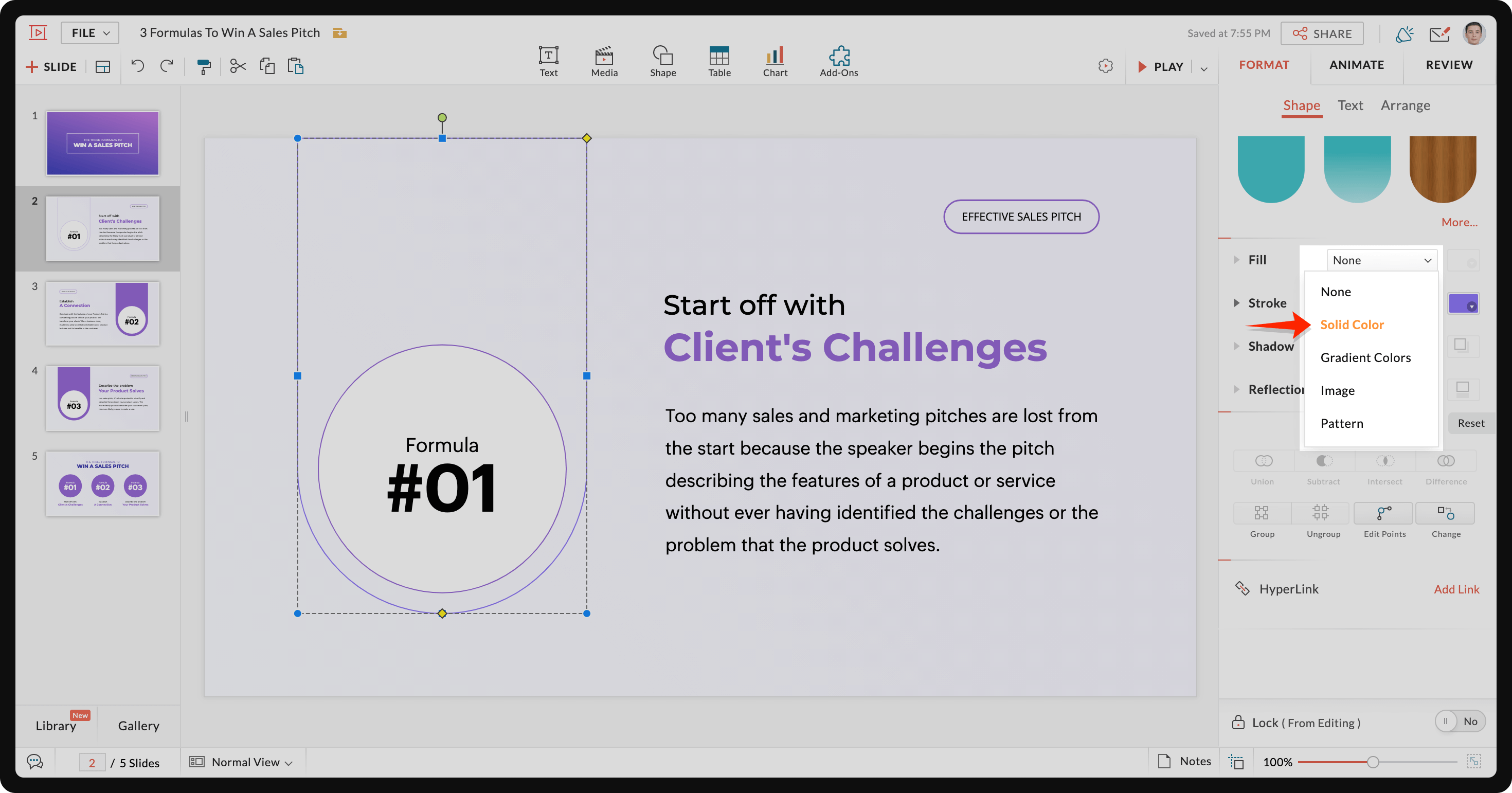Viewport: 1512px width, 793px height.
Task: Toggle the Lock From Editing switch
Action: tap(1459, 722)
